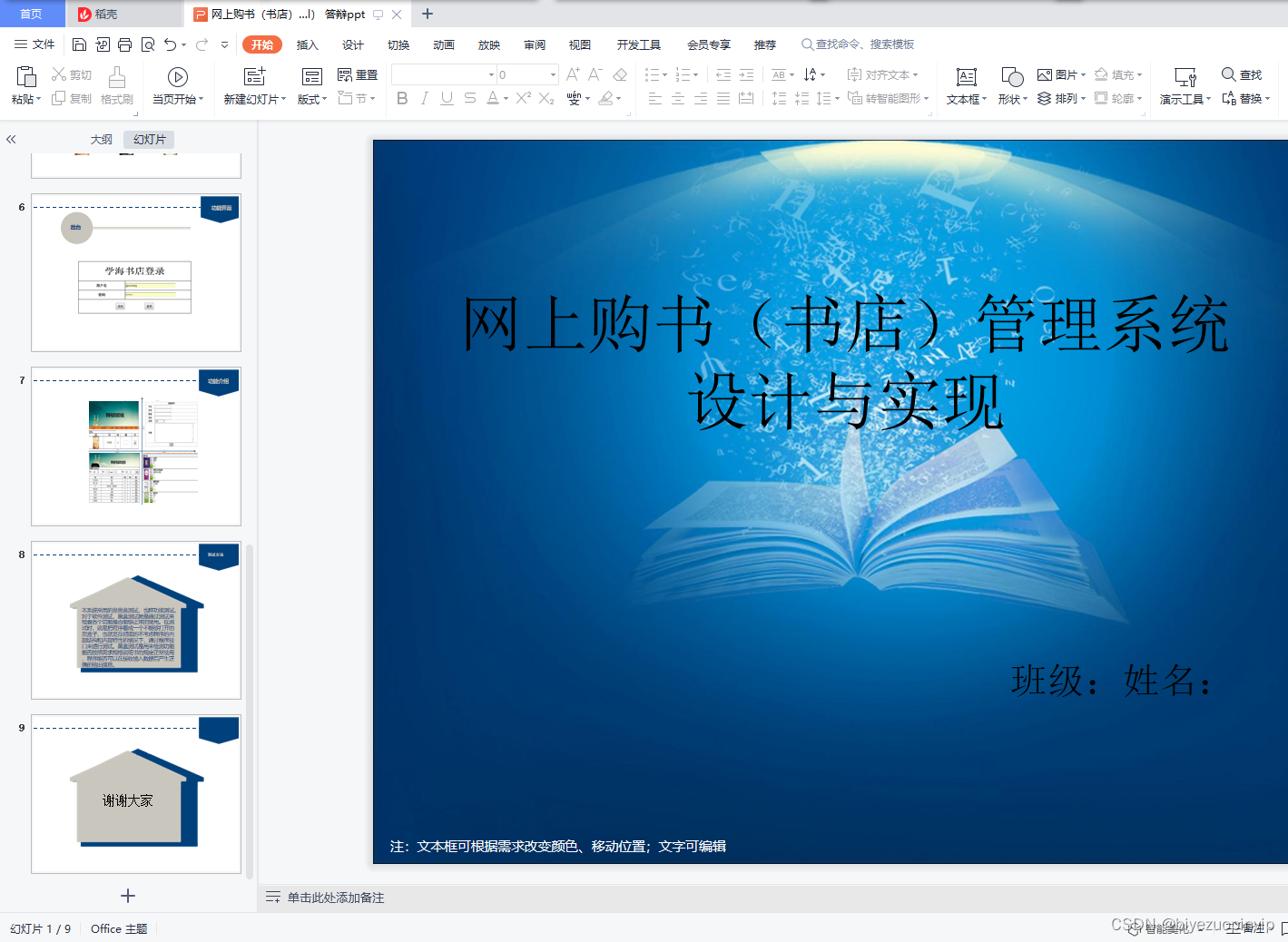The height and width of the screenshot is (942, 1288).
Task: Click Align Text (对齐文本) button
Action: (x=883, y=74)
